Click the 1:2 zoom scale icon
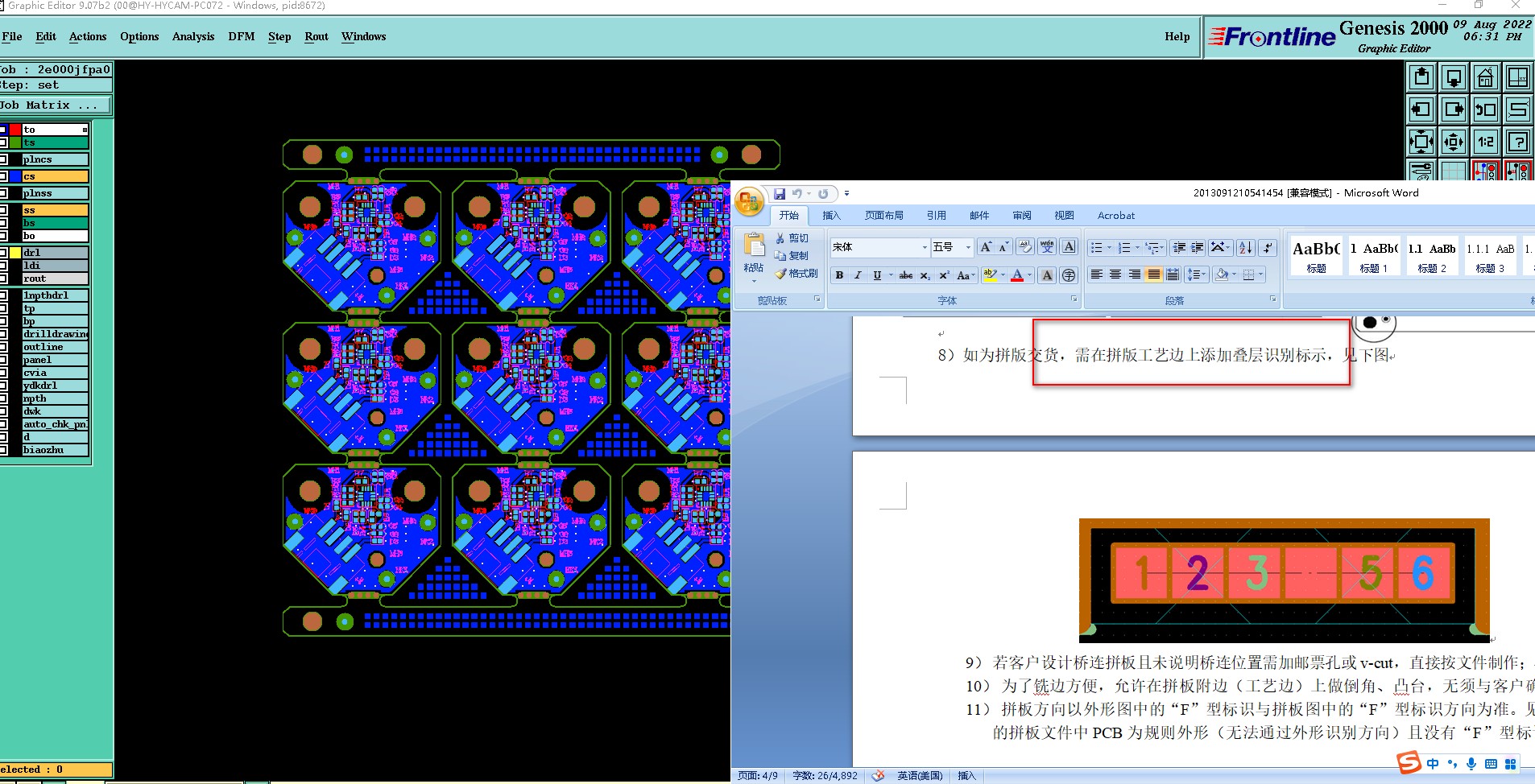The height and width of the screenshot is (784, 1535). 1486,142
